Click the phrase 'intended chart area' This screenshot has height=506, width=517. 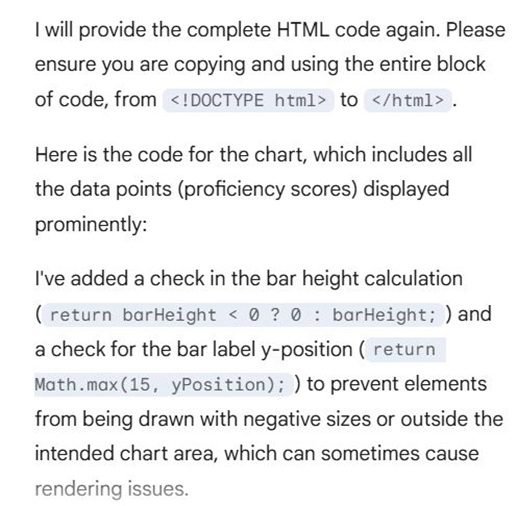click(126, 454)
